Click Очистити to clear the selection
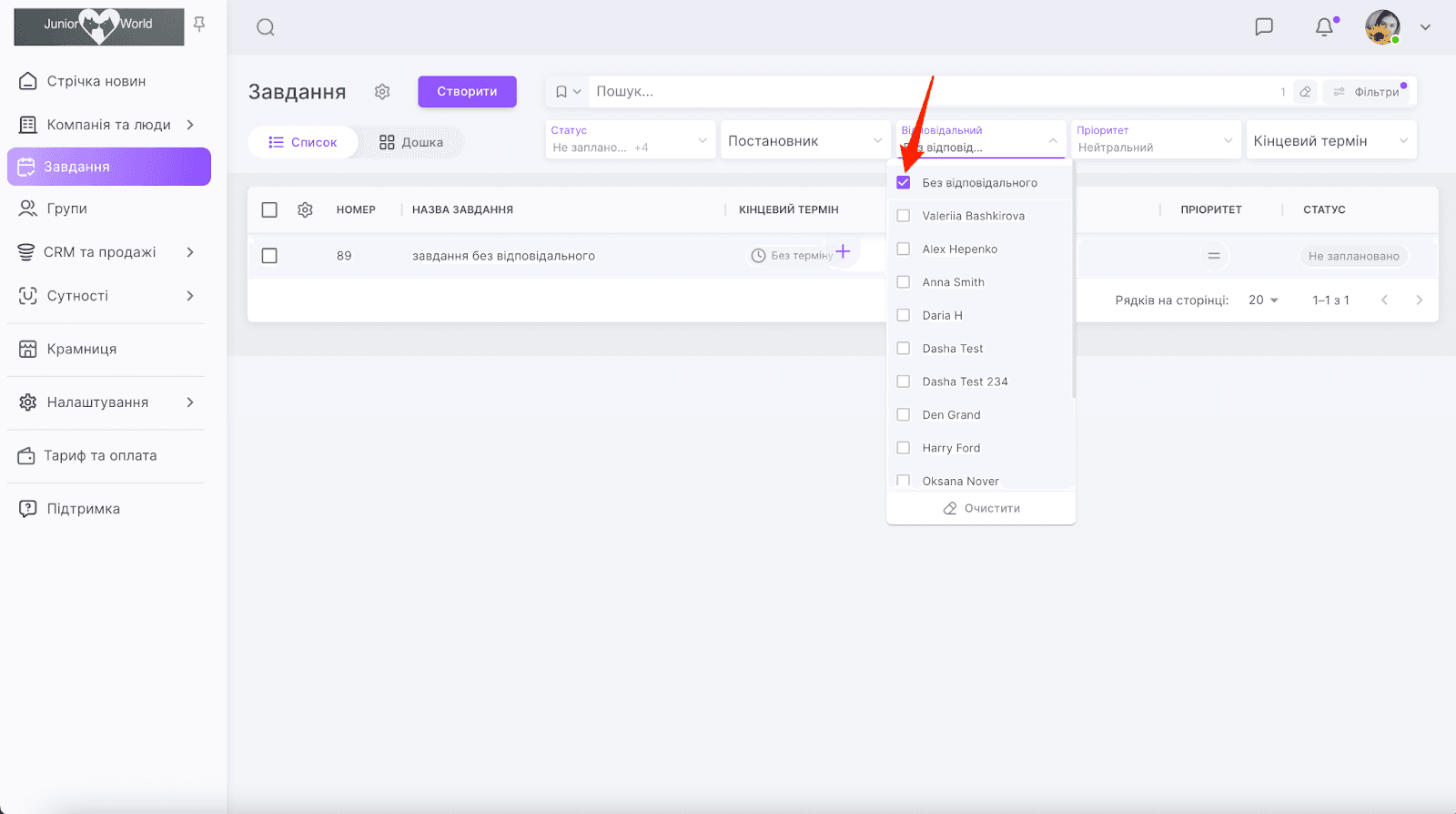The image size is (1456, 814). coord(981,508)
